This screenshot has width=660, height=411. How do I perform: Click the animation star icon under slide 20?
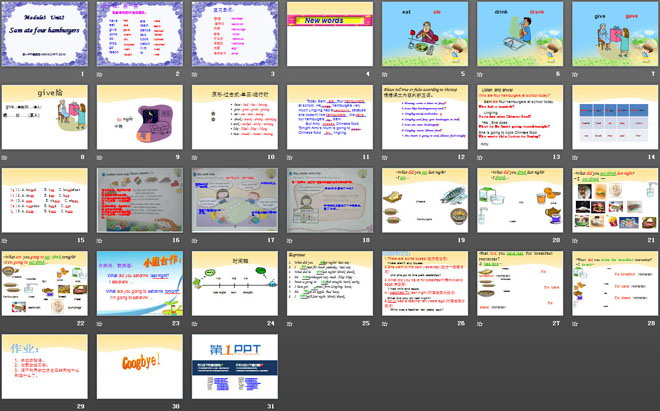(x=480, y=241)
